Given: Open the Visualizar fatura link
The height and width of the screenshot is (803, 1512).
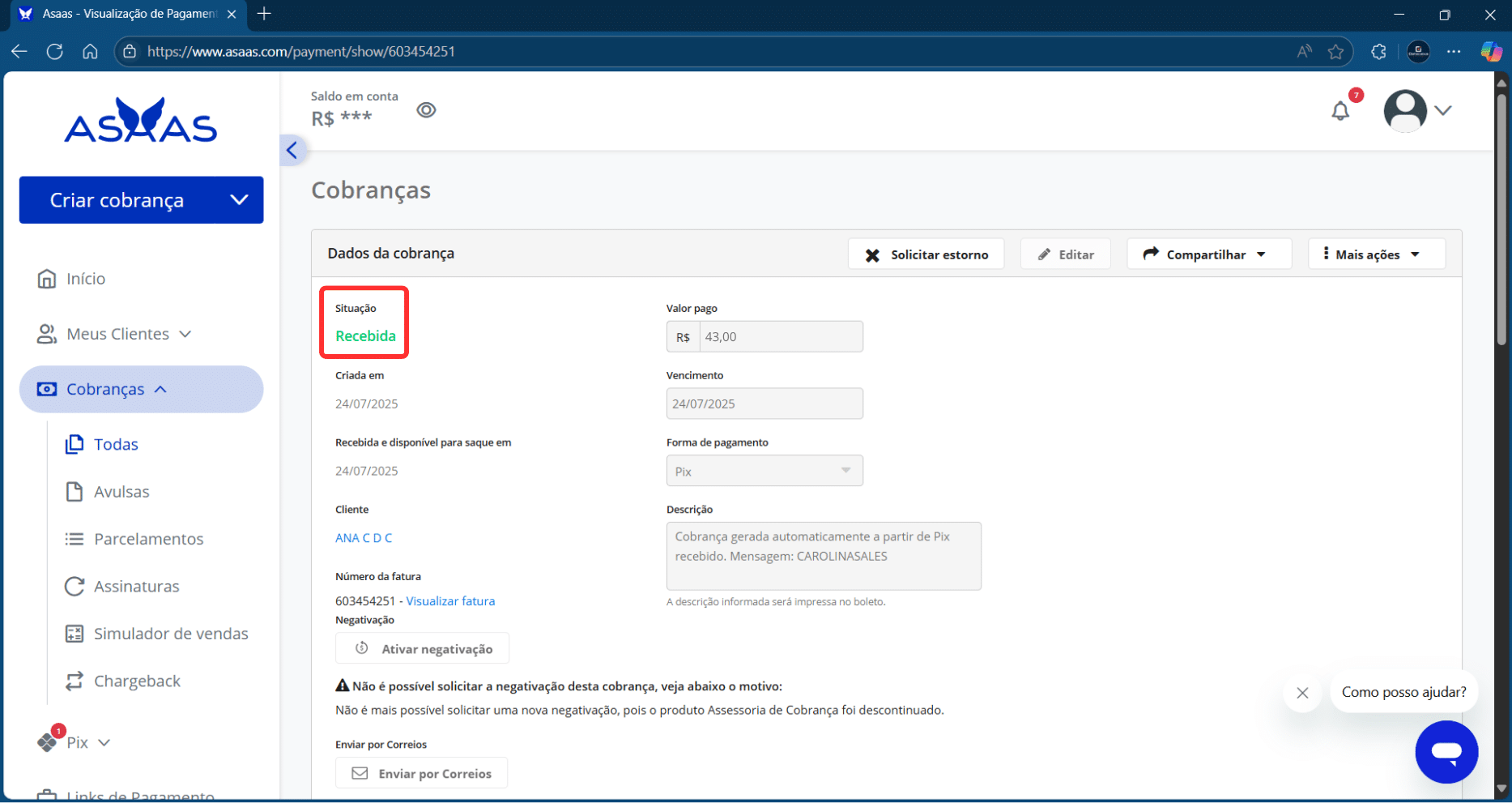Looking at the screenshot, I should (x=450, y=601).
